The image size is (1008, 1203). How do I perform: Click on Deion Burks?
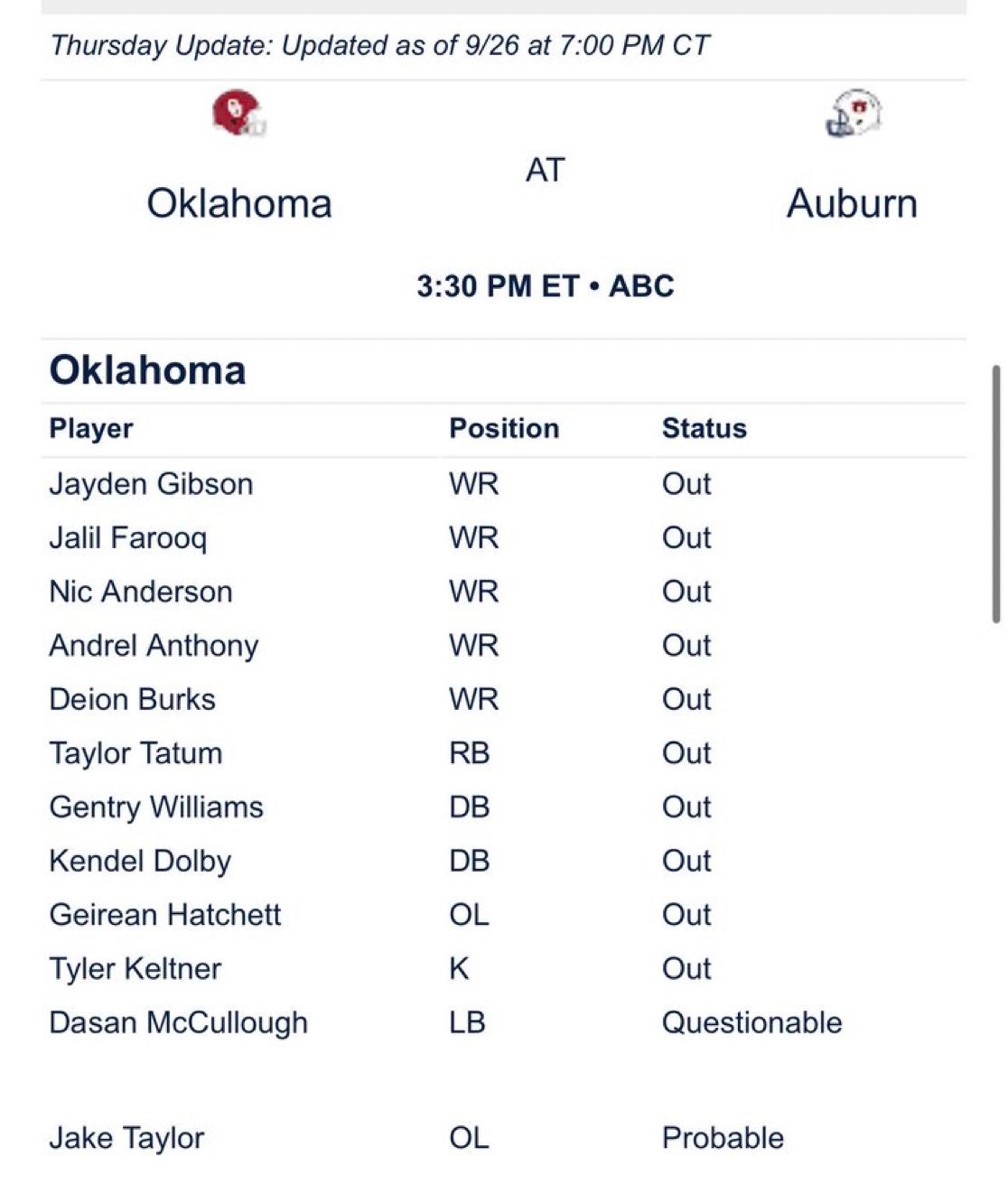[133, 699]
